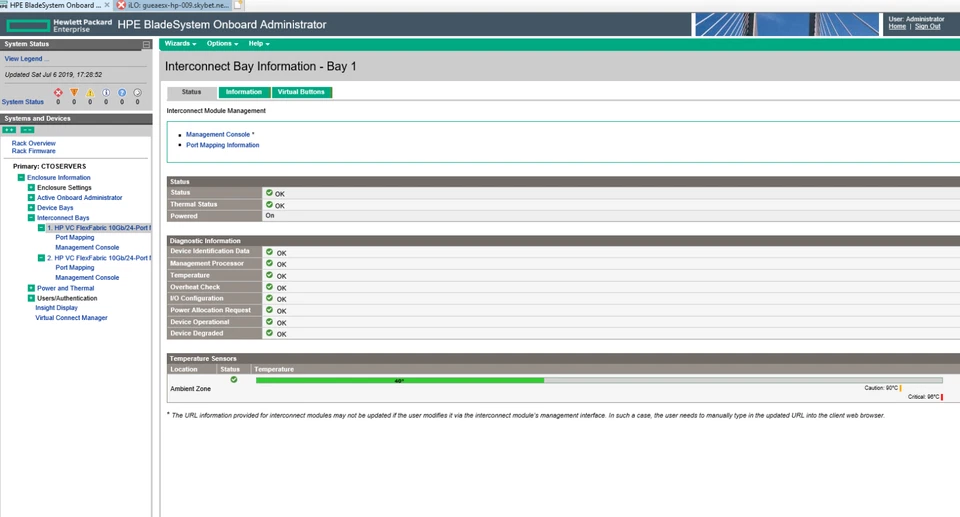Open Rack Firmware link

click(x=34, y=151)
